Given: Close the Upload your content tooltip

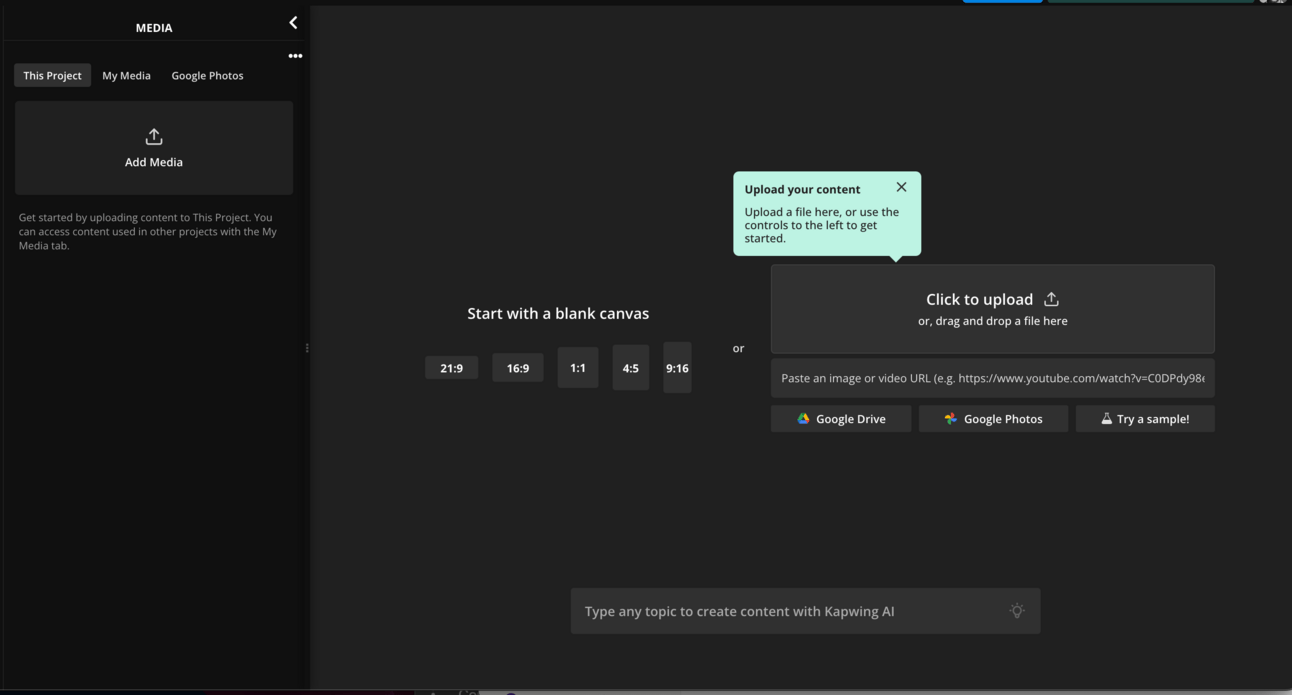Looking at the screenshot, I should point(901,187).
